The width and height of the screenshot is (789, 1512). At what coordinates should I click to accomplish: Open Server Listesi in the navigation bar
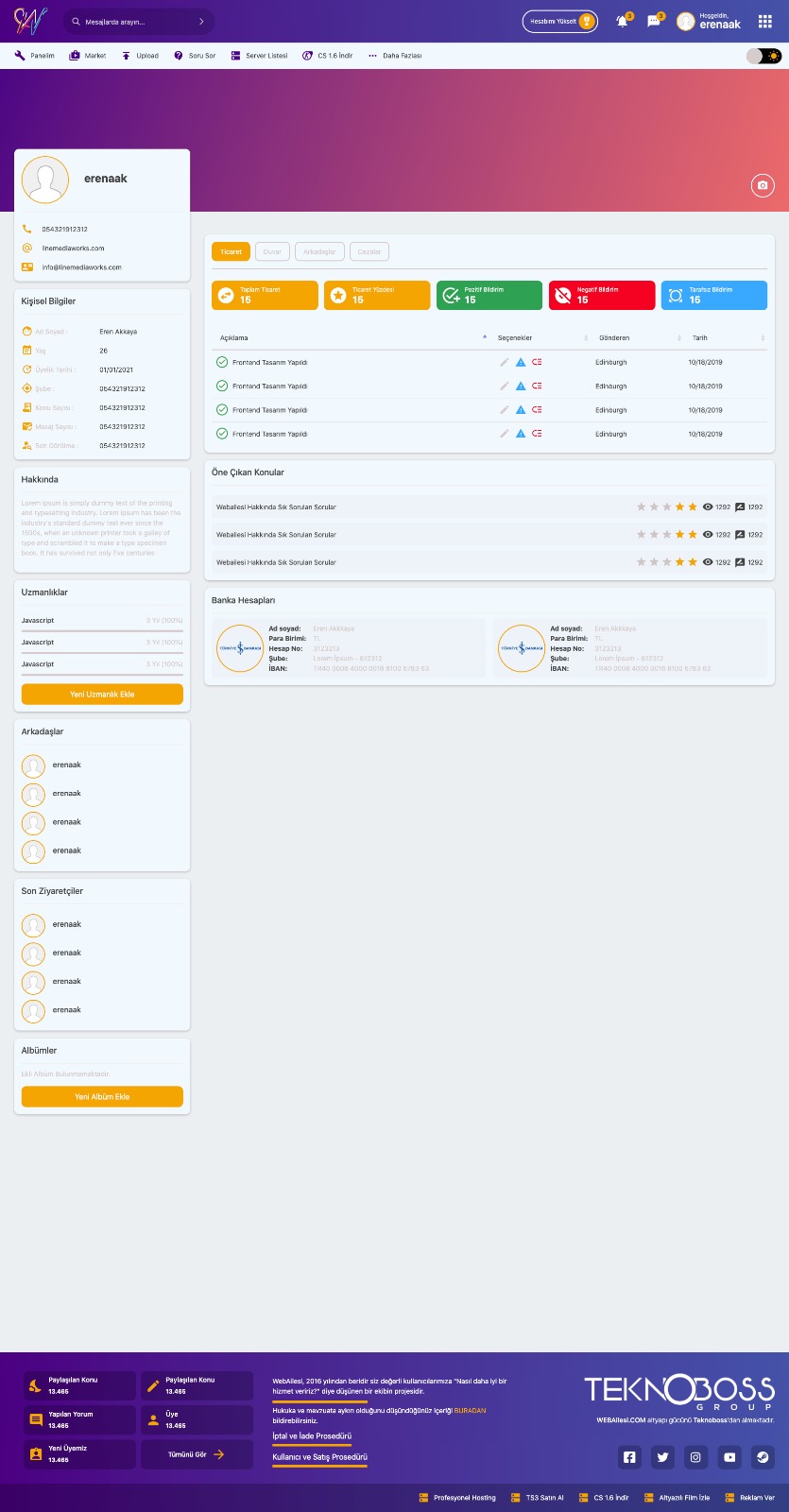[259, 56]
